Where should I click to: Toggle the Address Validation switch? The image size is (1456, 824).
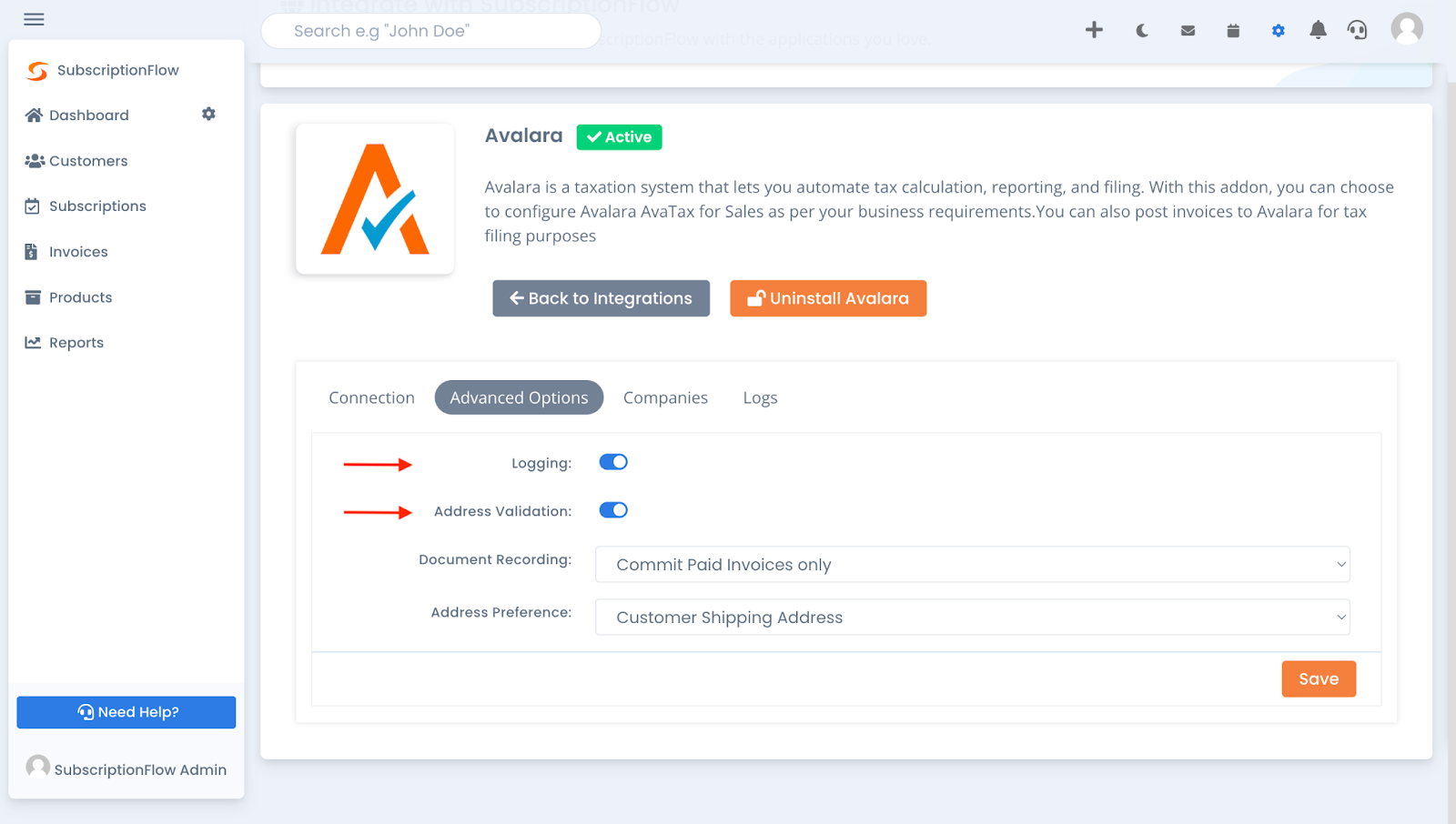tap(613, 510)
